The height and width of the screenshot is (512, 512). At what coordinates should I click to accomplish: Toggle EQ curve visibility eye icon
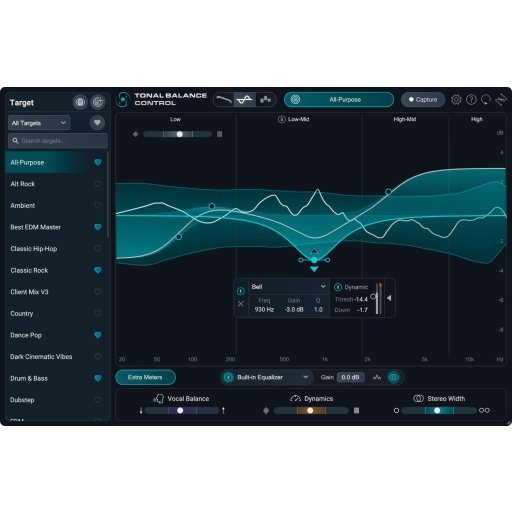click(394, 377)
